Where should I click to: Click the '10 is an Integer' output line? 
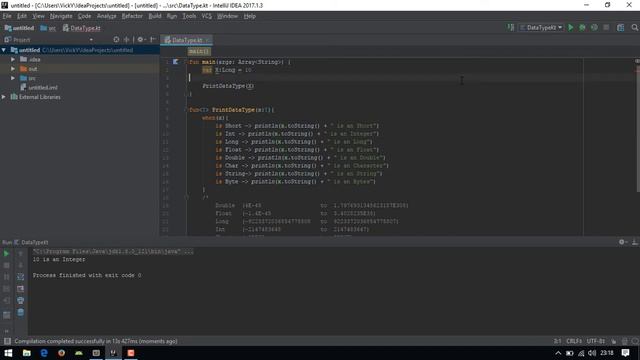[59, 260]
